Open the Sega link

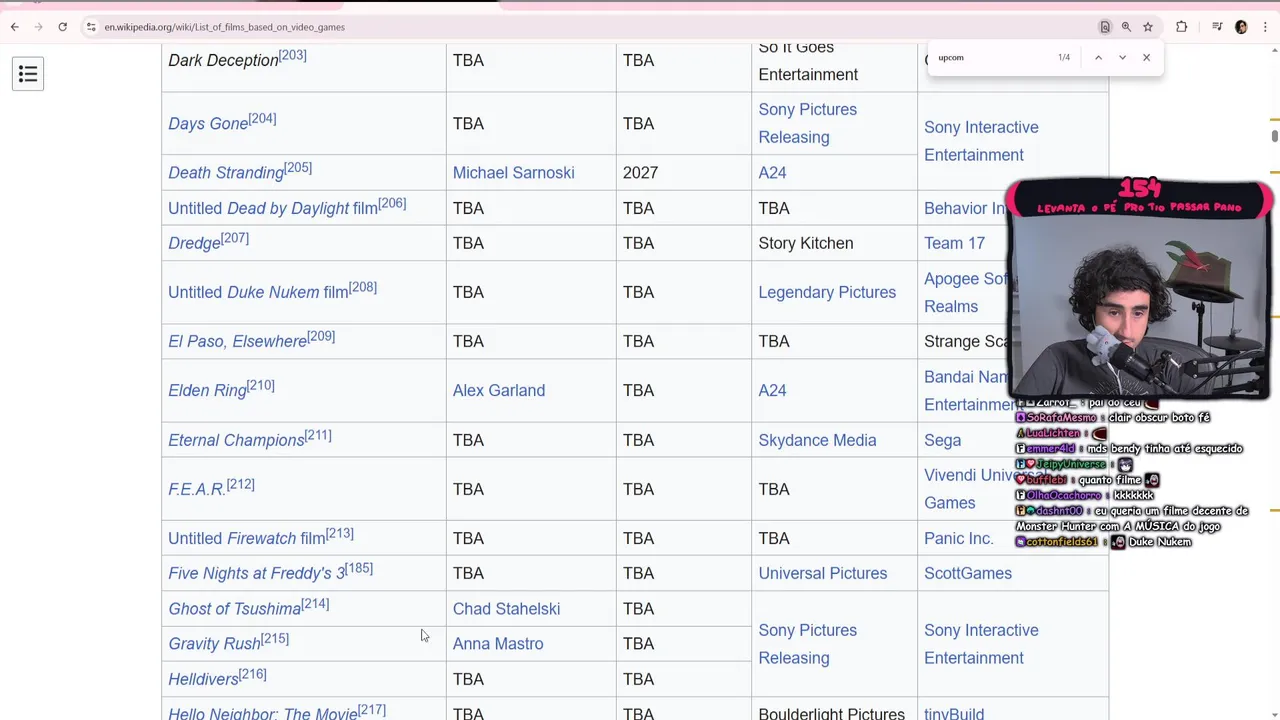tap(942, 440)
